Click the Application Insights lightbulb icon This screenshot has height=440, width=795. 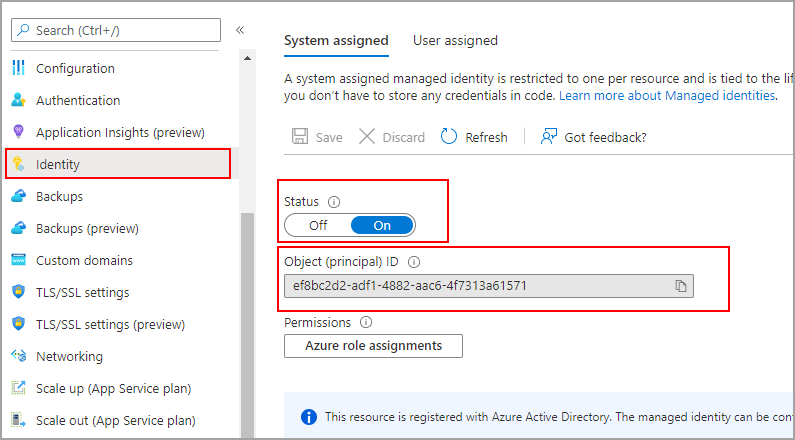(18, 133)
